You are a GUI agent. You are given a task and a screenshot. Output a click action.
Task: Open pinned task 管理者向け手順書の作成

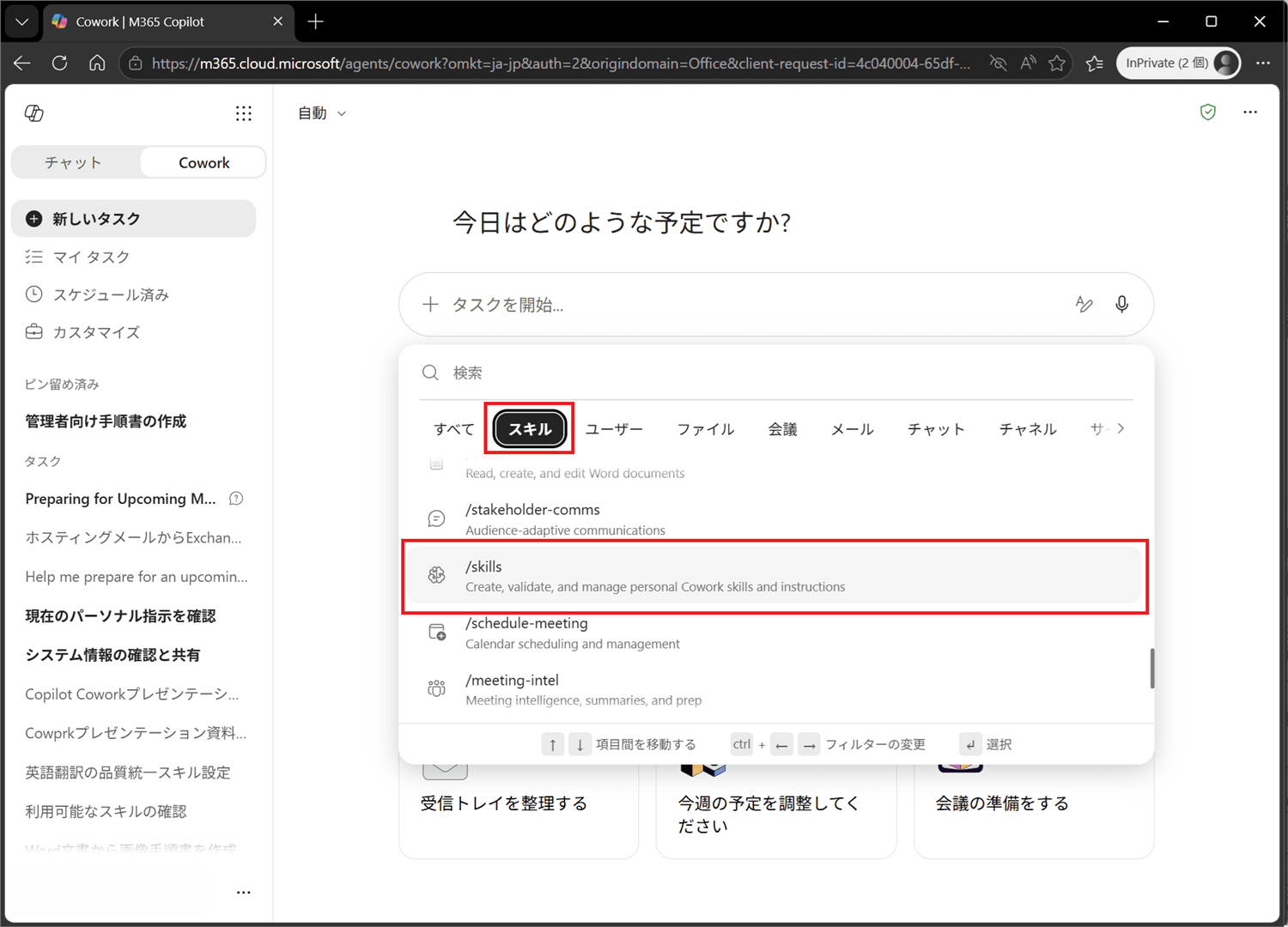106,421
